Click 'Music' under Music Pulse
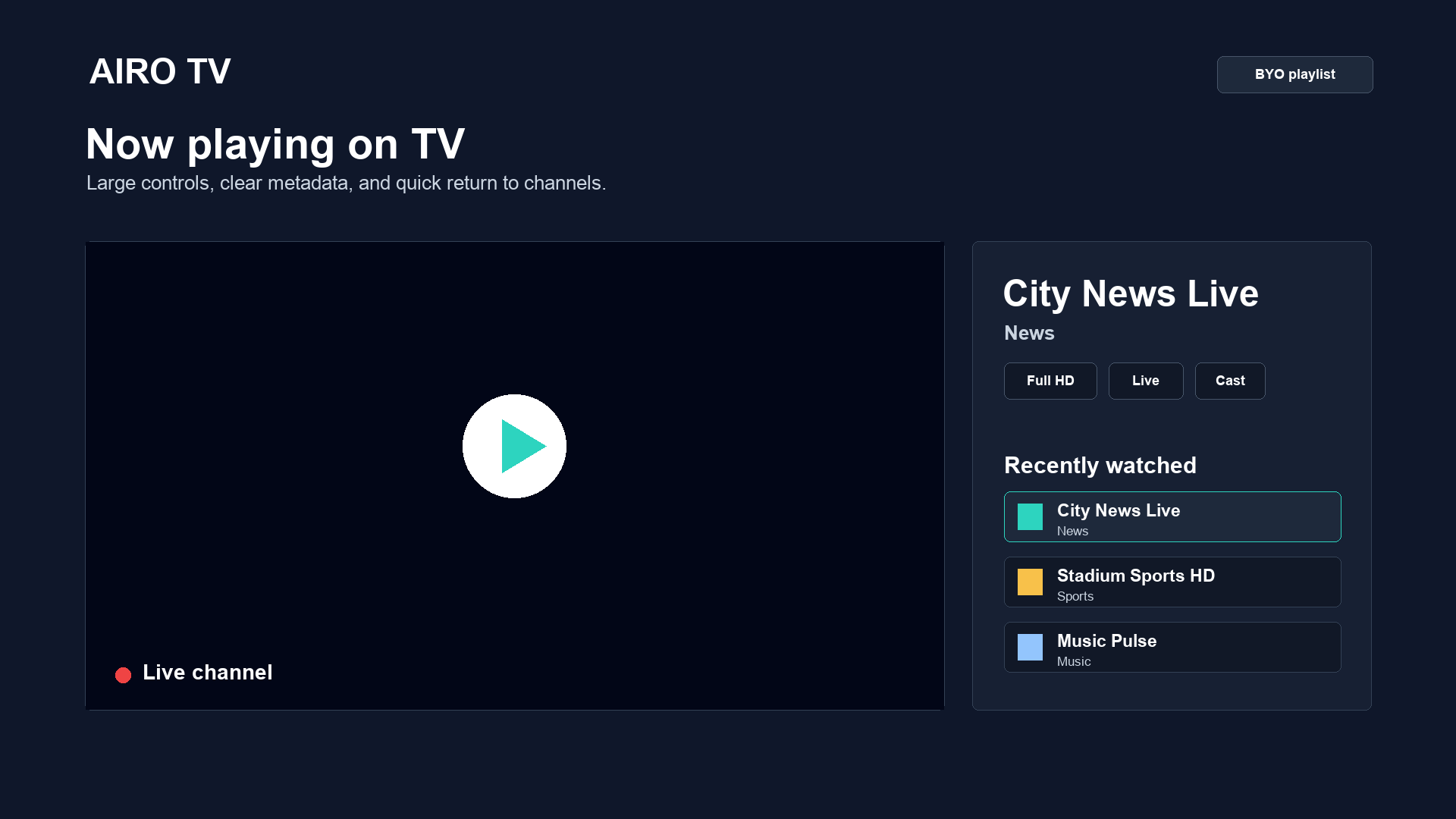This screenshot has width=1456, height=819. 1073,661
